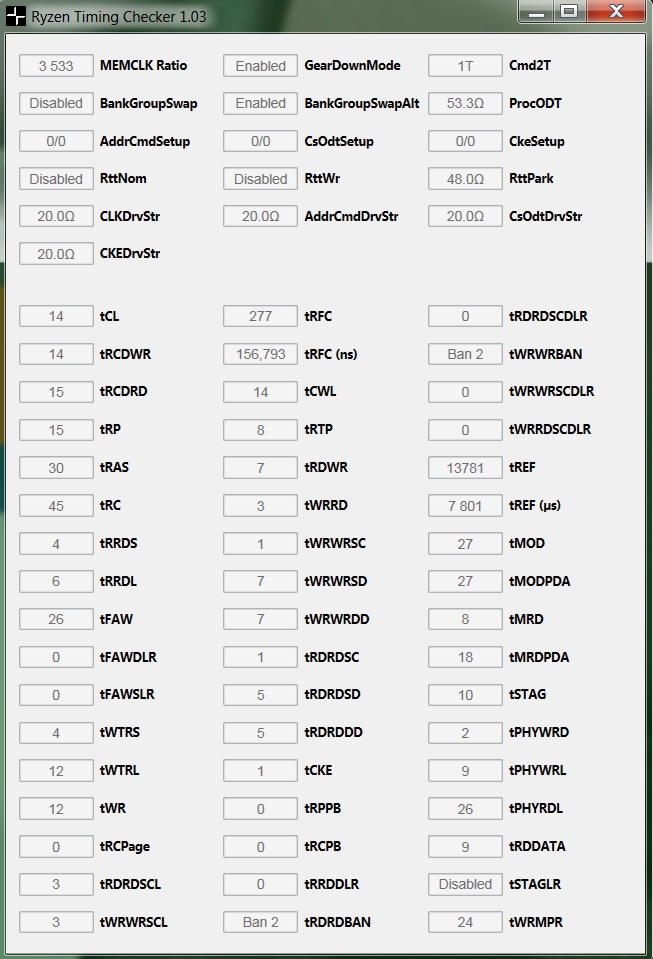Click the CsOdtDrvStr value field
This screenshot has height=959, width=653.
(465, 217)
